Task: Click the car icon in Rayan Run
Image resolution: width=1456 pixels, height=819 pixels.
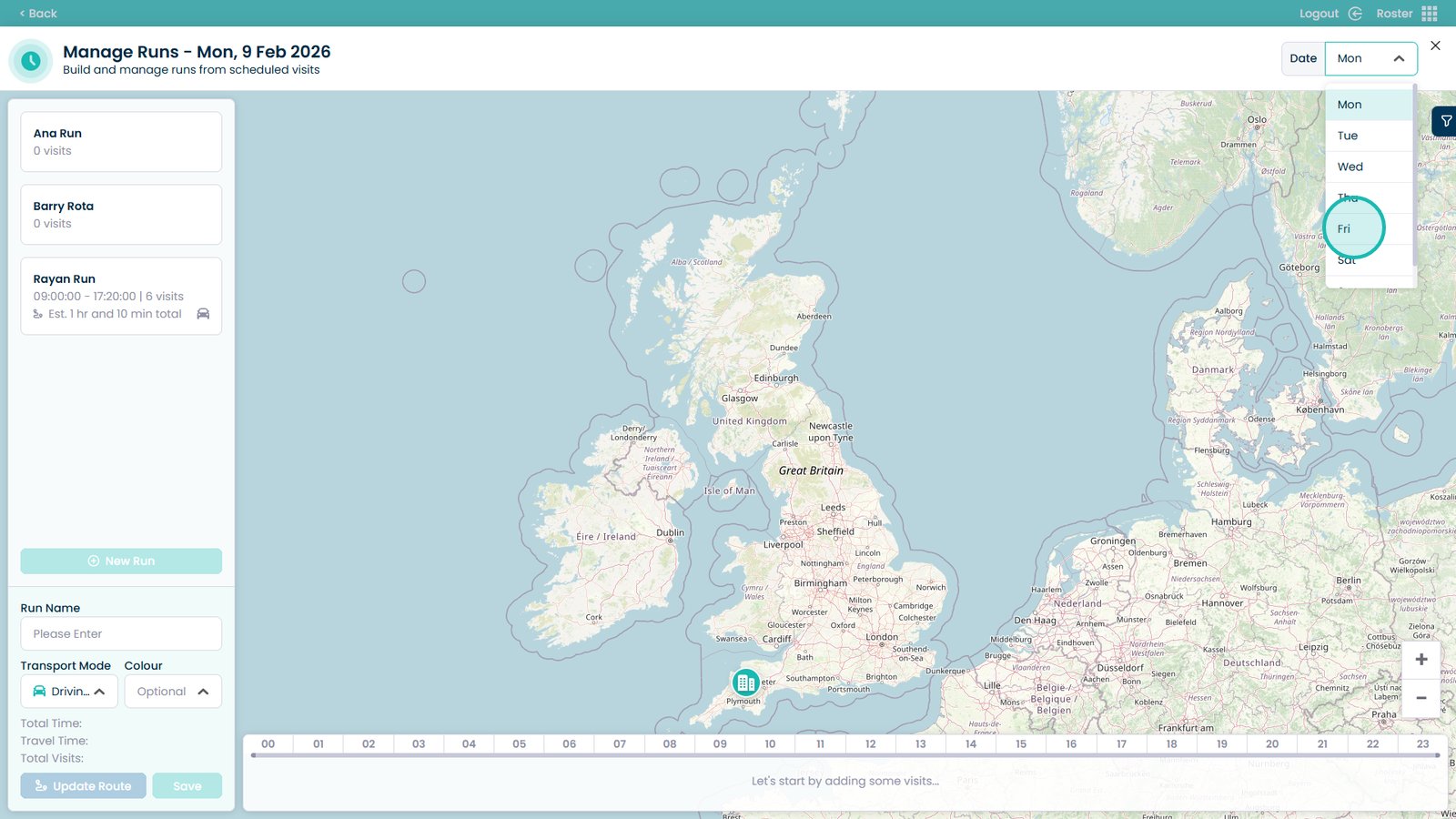Action: pos(203,314)
